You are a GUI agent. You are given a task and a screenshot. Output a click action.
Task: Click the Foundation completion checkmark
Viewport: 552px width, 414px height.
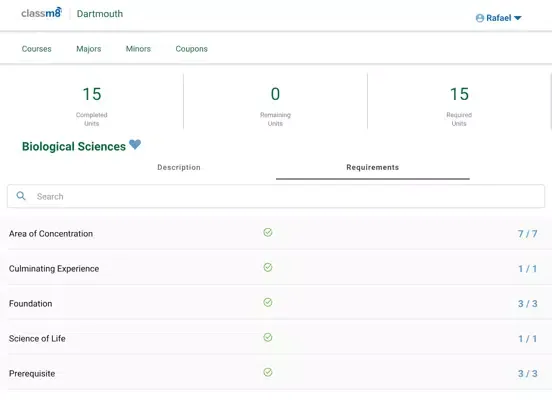tap(268, 302)
